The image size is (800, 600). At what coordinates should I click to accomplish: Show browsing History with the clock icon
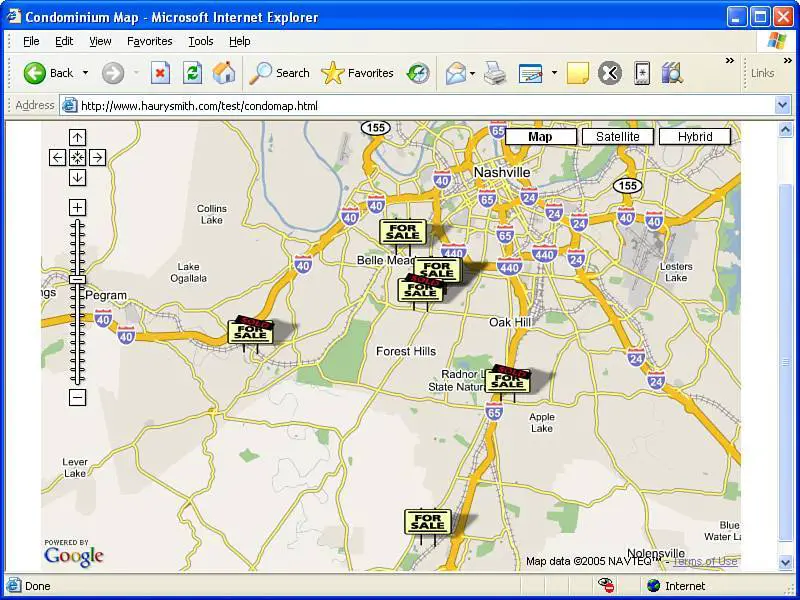pos(418,73)
